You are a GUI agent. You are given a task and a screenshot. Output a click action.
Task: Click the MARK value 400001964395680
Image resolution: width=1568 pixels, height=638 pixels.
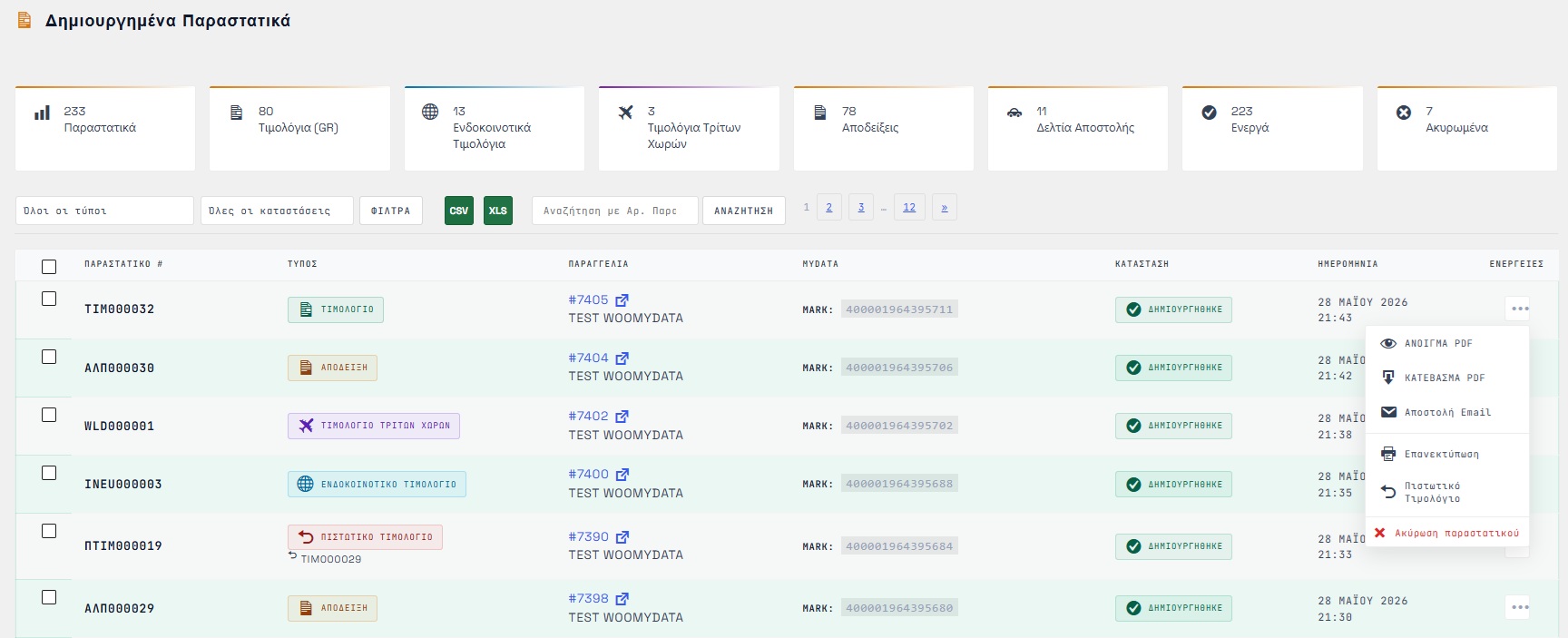[899, 608]
